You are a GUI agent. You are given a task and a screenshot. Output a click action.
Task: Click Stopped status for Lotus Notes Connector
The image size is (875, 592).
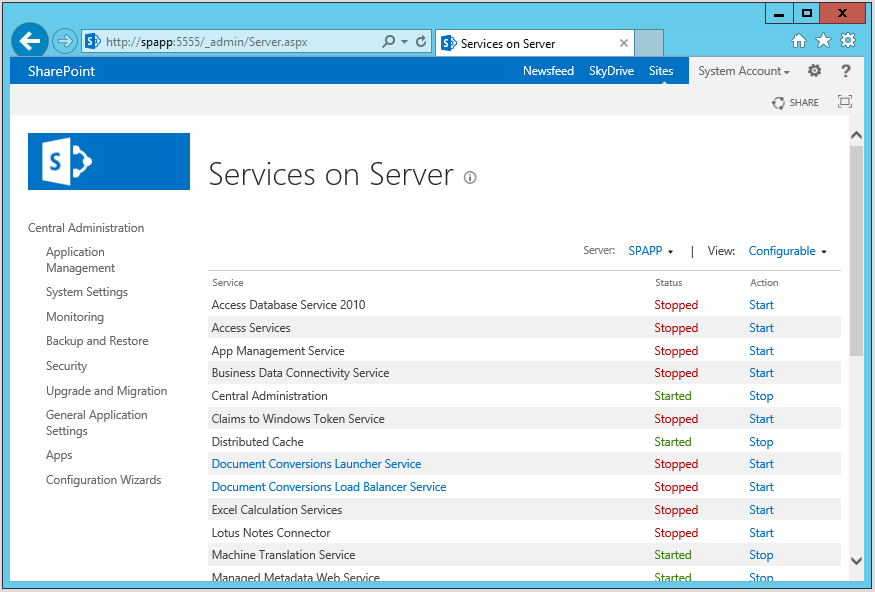tap(676, 533)
